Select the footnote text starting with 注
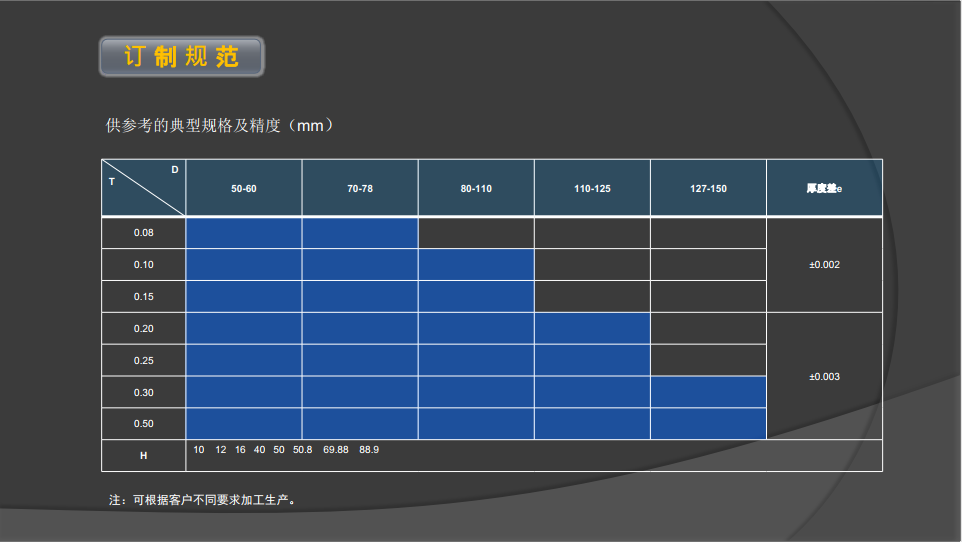This screenshot has height=542, width=962. 203,499
